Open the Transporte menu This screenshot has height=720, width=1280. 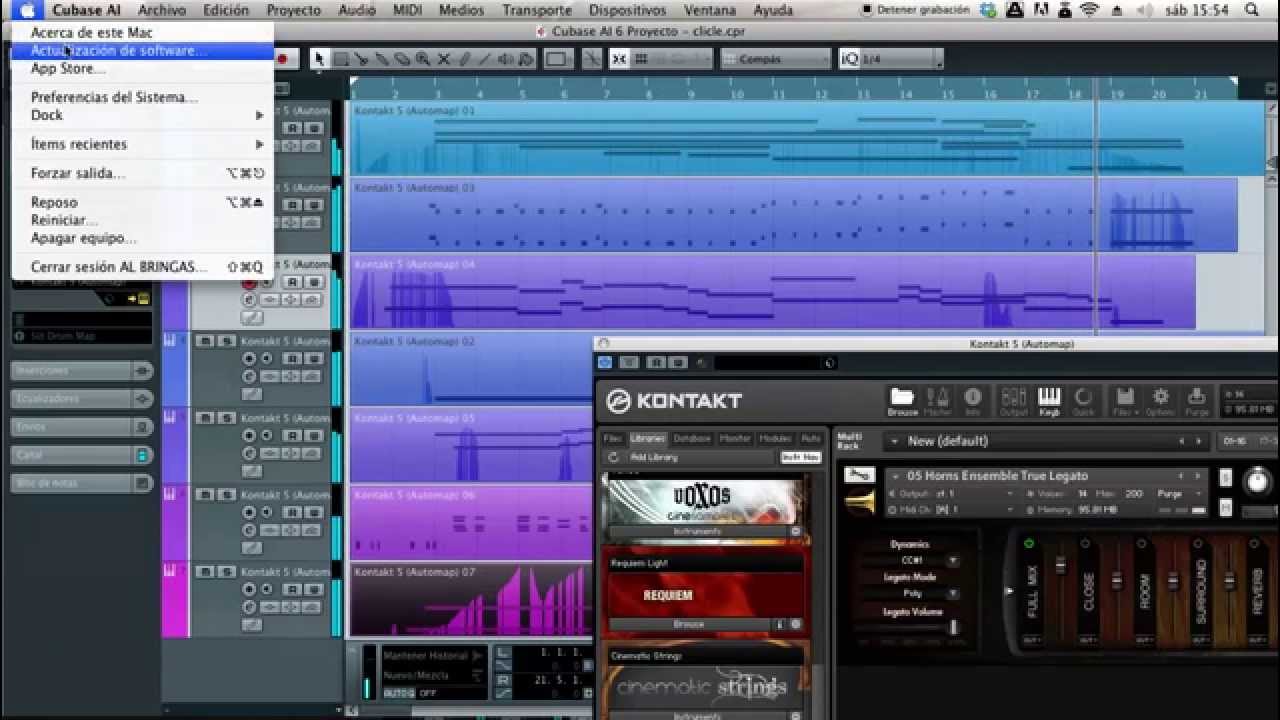[537, 10]
